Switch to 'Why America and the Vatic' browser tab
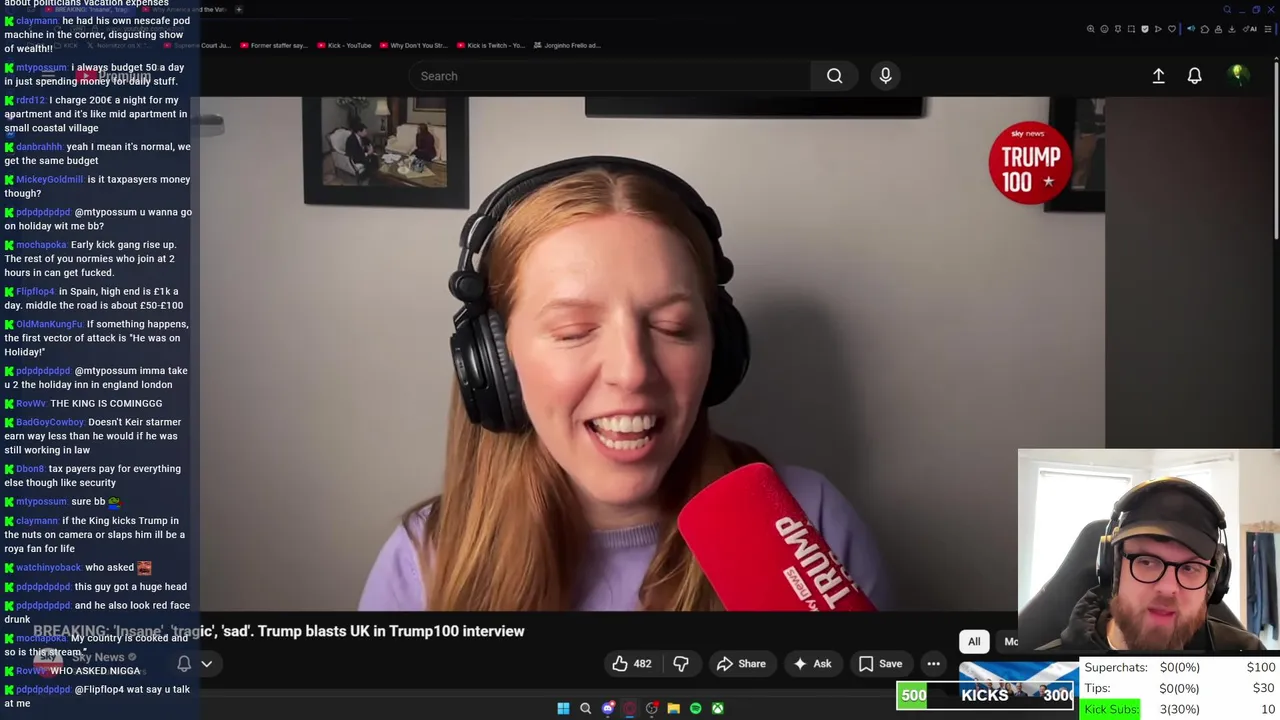The image size is (1280, 720). (184, 10)
